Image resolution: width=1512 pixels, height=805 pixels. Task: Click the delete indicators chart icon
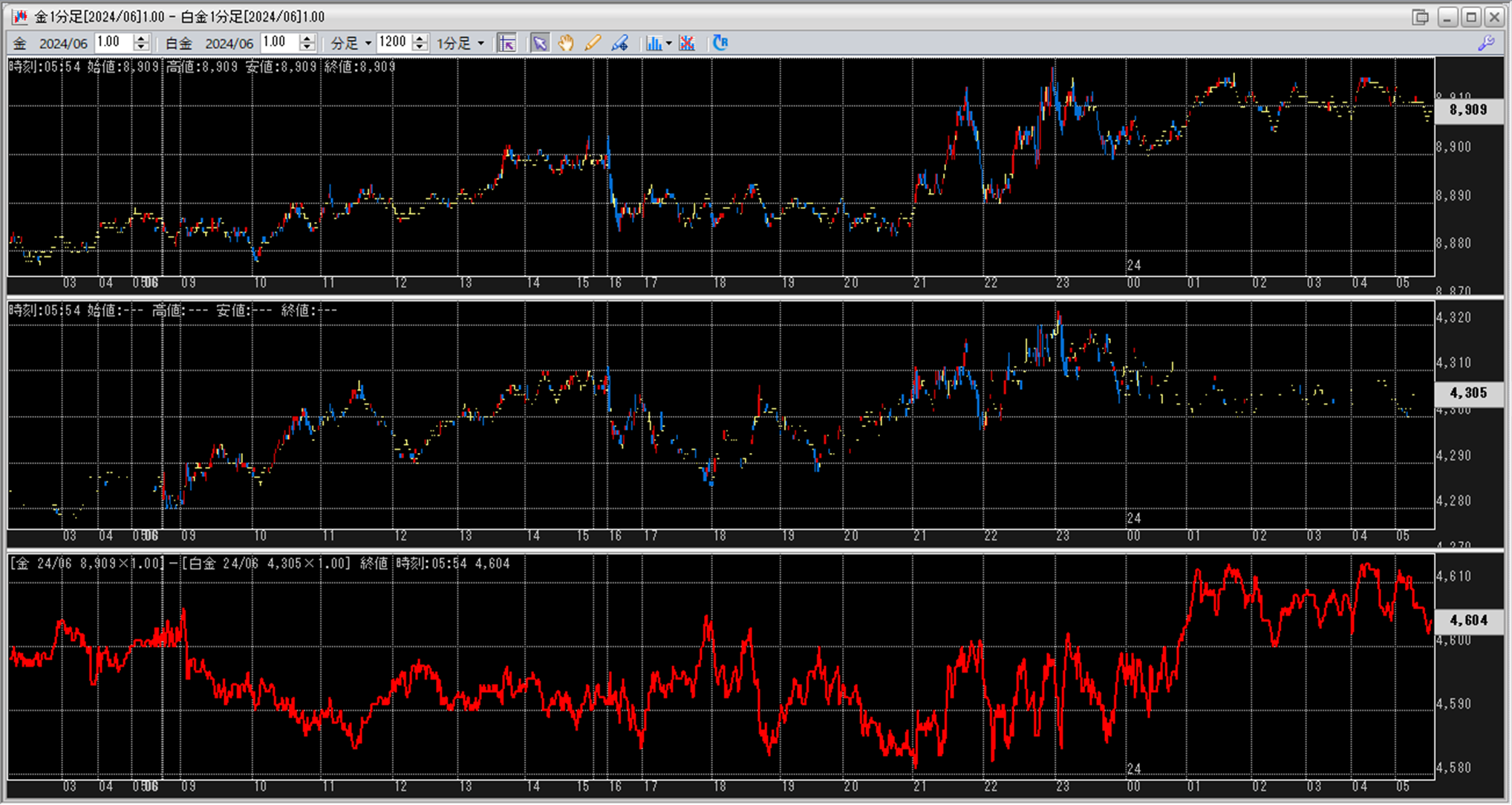point(687,43)
